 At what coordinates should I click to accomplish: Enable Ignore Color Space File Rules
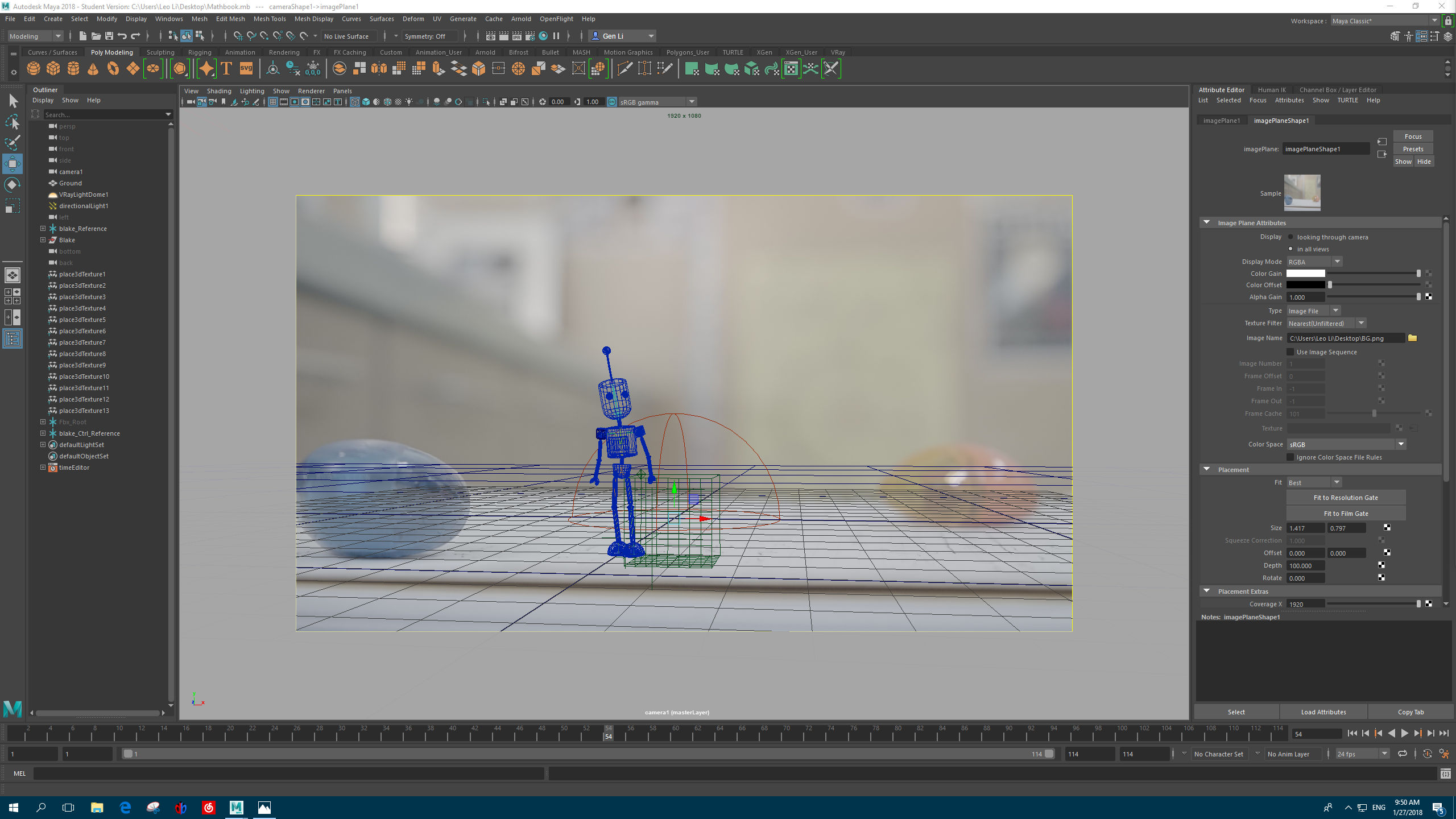pos(1290,457)
